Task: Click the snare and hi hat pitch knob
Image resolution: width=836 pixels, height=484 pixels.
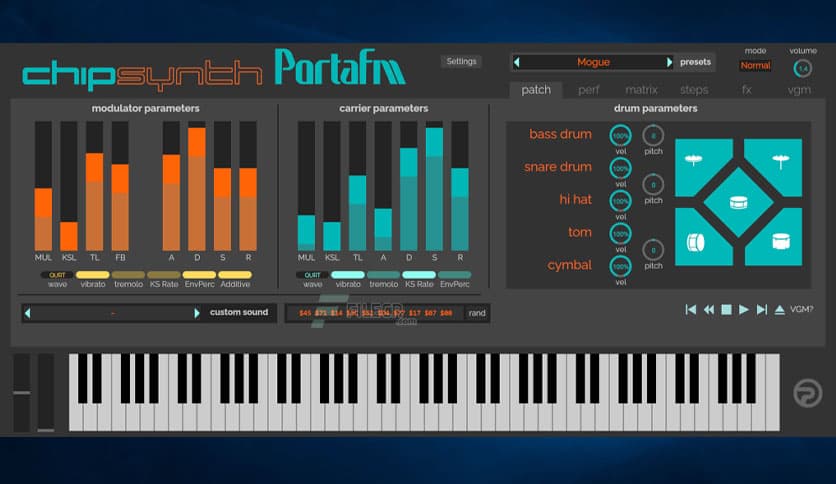Action: 653,184
